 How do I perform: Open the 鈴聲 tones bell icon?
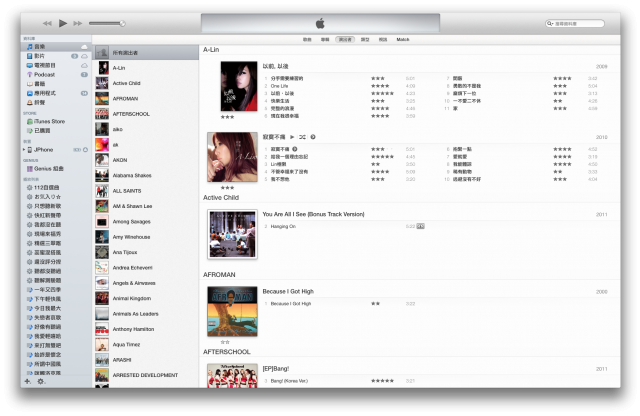click(29, 102)
